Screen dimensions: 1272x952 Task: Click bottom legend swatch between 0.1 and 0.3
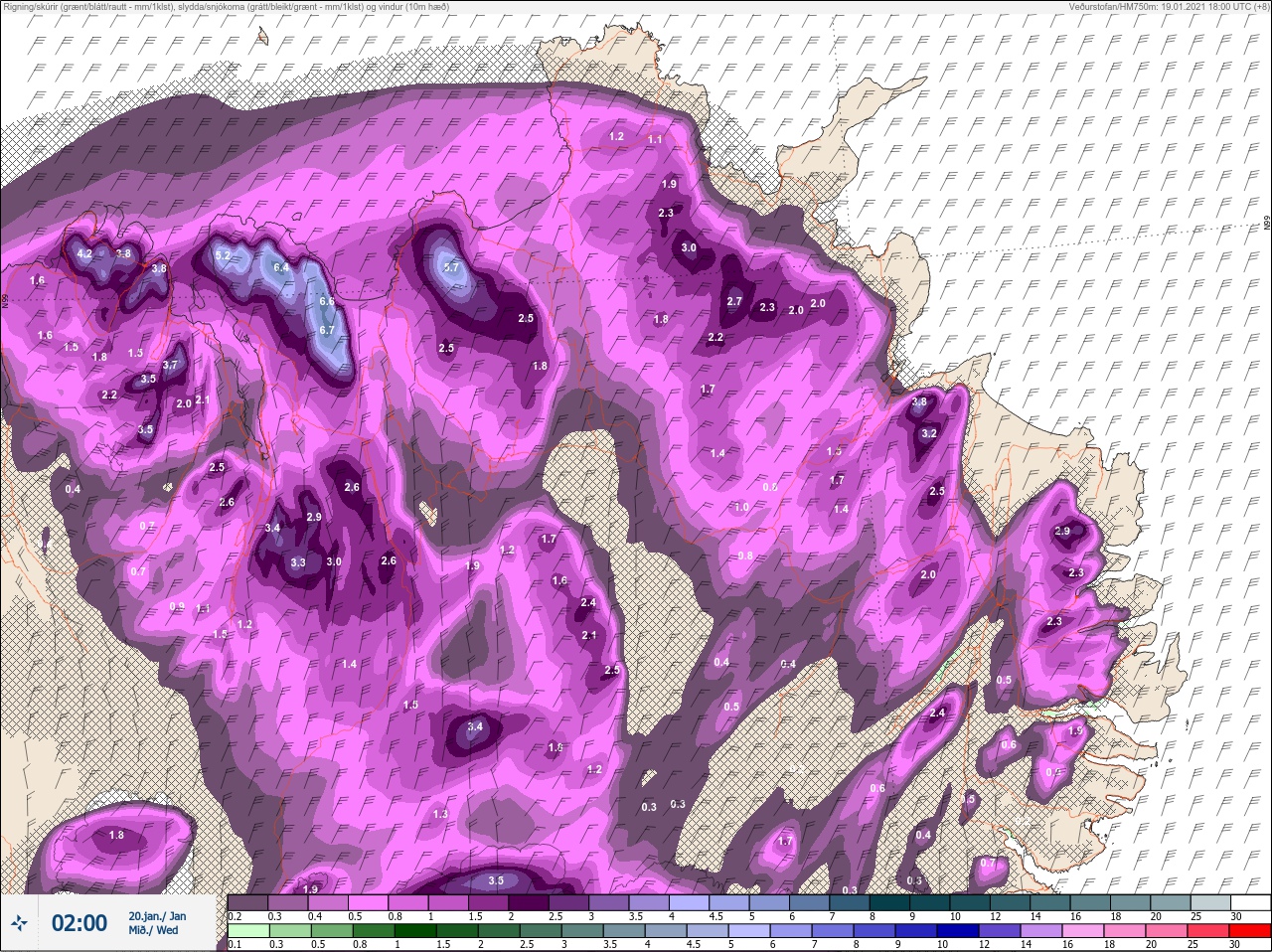248,931
